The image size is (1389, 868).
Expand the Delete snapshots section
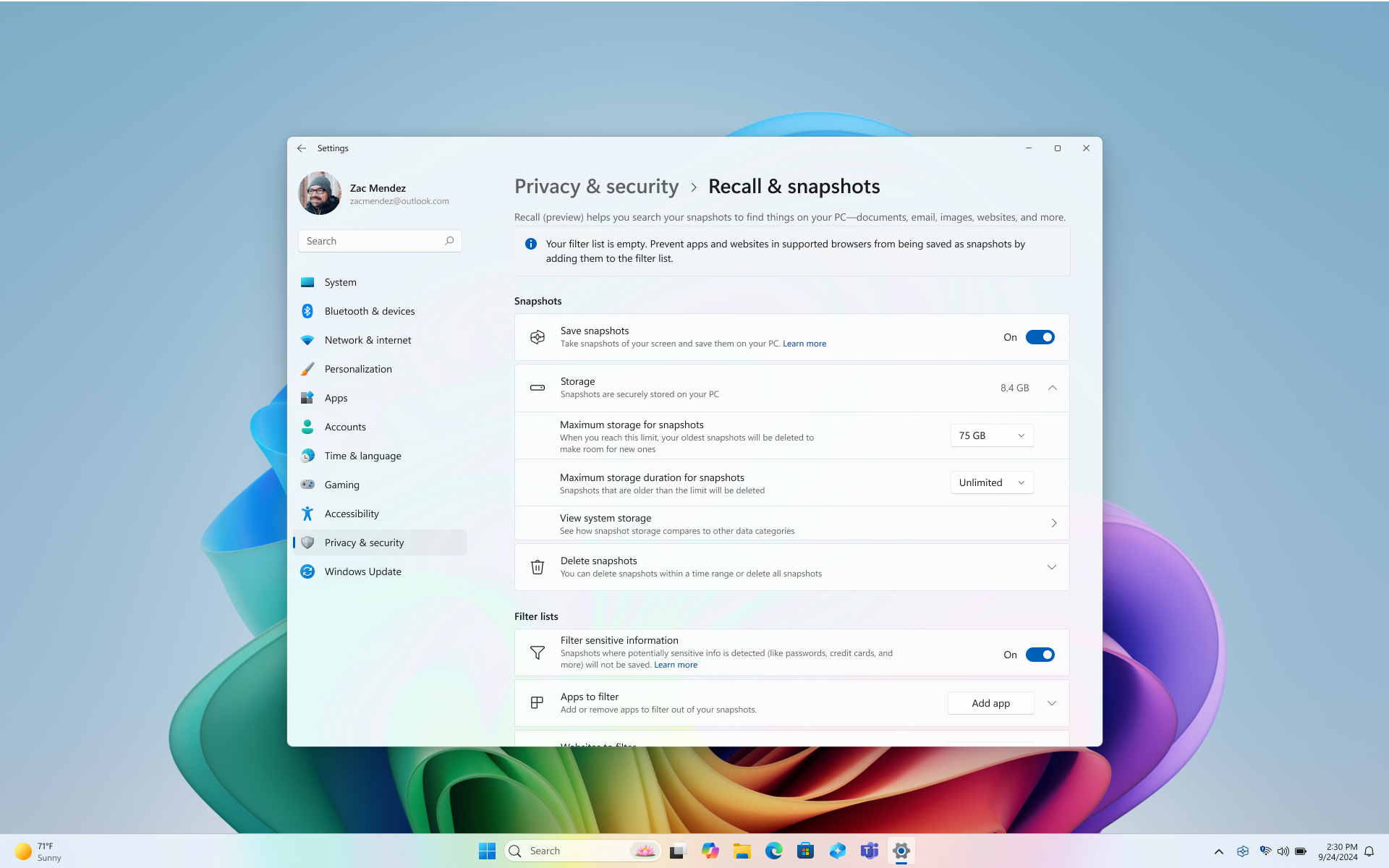click(x=1052, y=567)
